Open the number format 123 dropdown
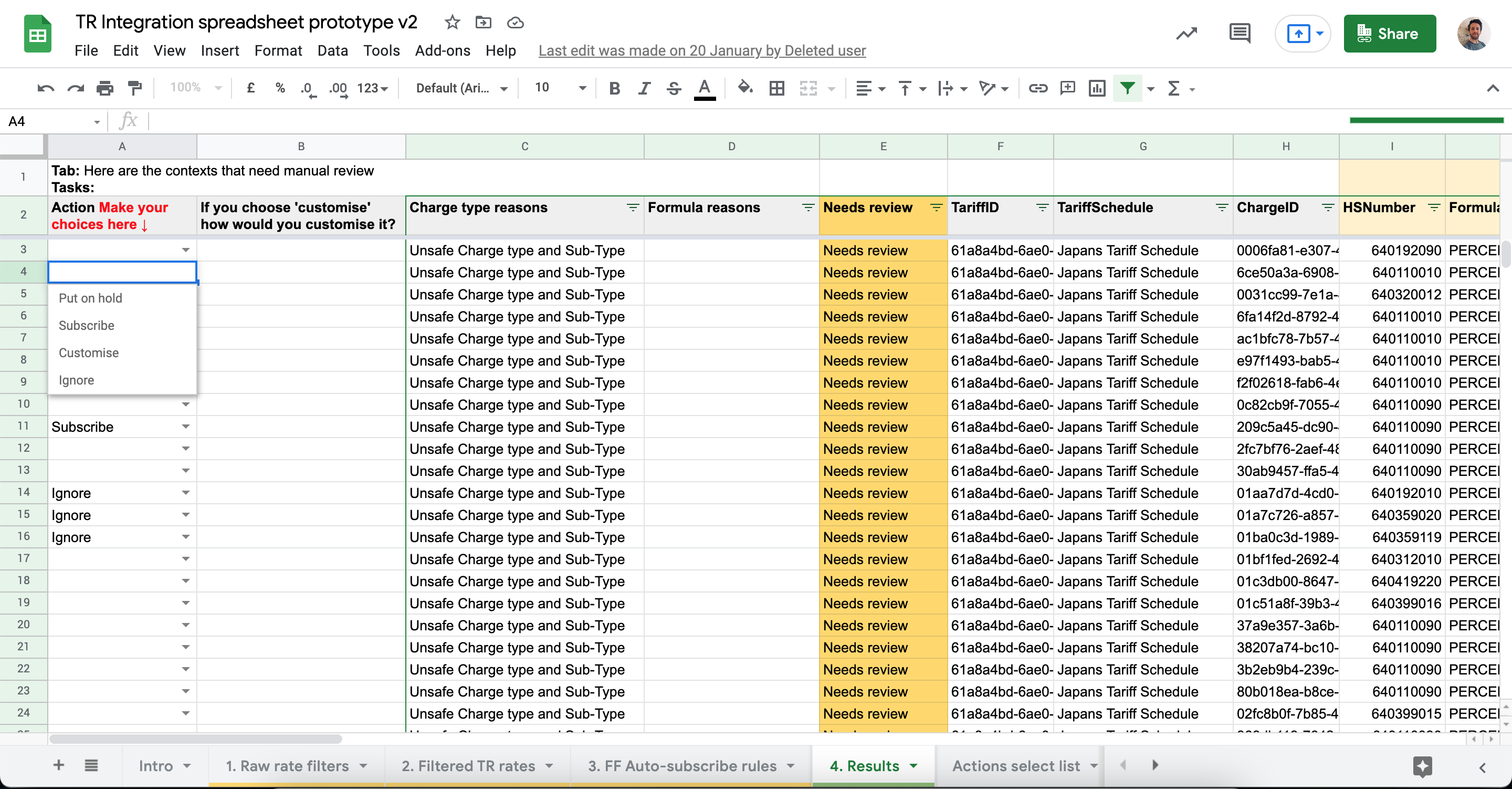 (x=373, y=89)
